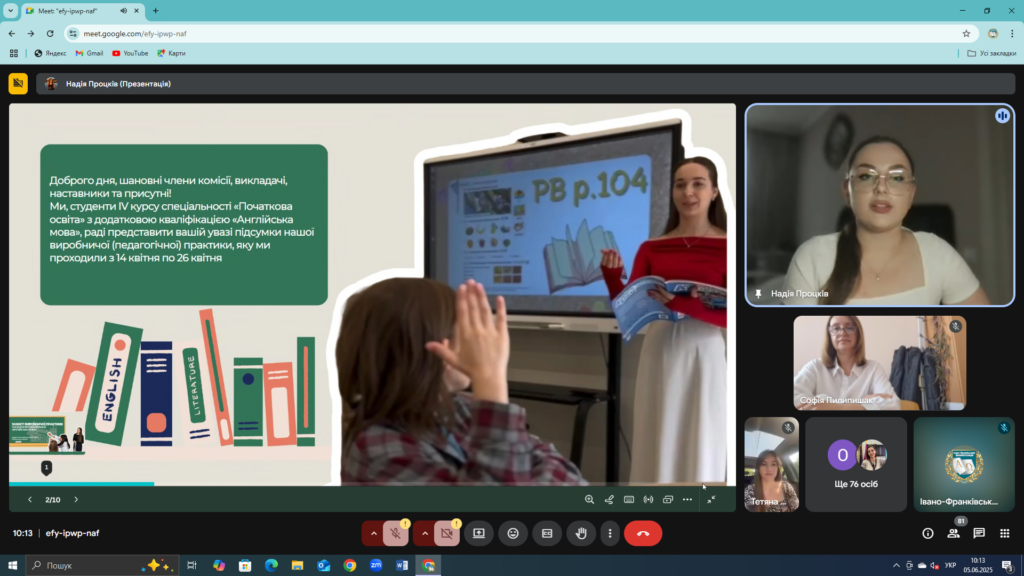Show the participants list icon

[x=953, y=534]
